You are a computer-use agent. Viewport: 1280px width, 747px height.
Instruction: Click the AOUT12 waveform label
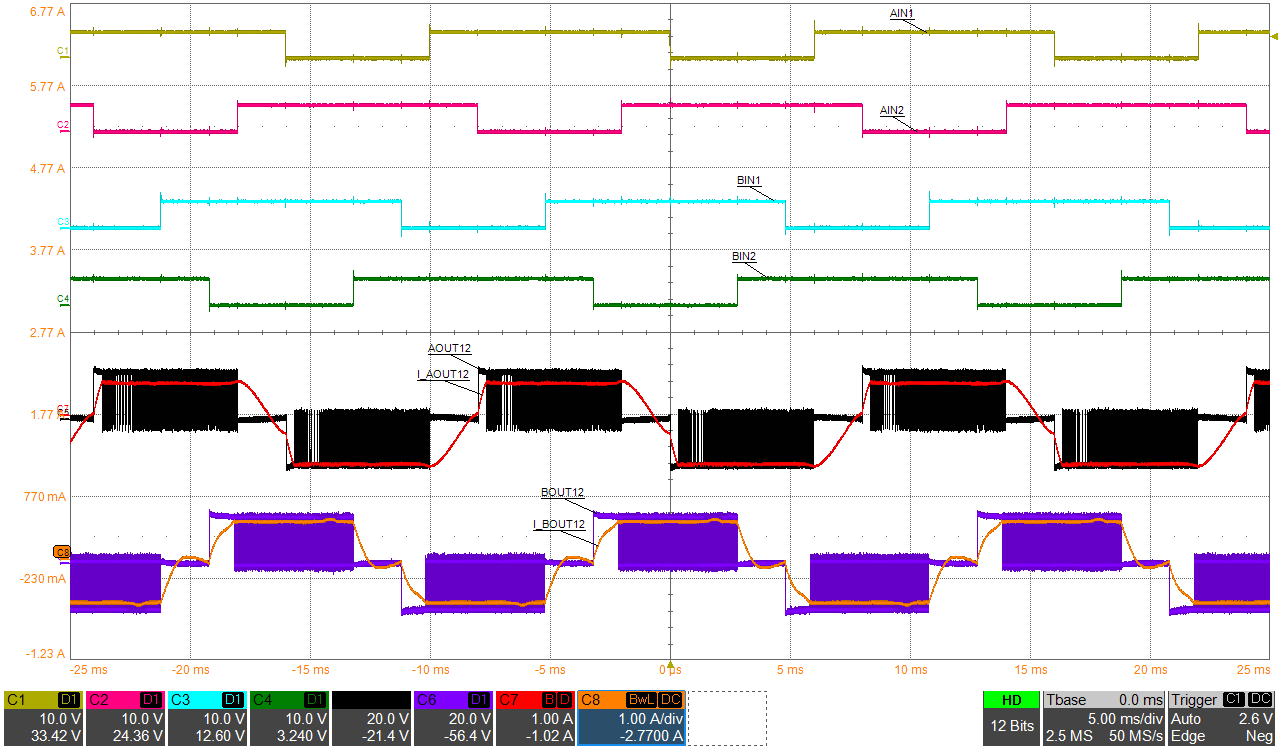449,348
